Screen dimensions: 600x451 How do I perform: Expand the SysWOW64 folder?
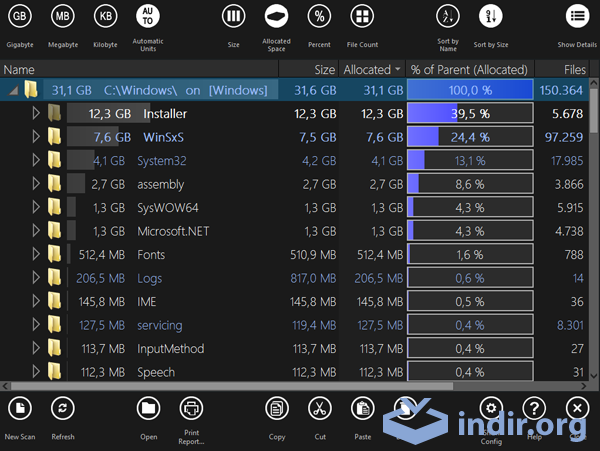pyautogui.click(x=36, y=207)
